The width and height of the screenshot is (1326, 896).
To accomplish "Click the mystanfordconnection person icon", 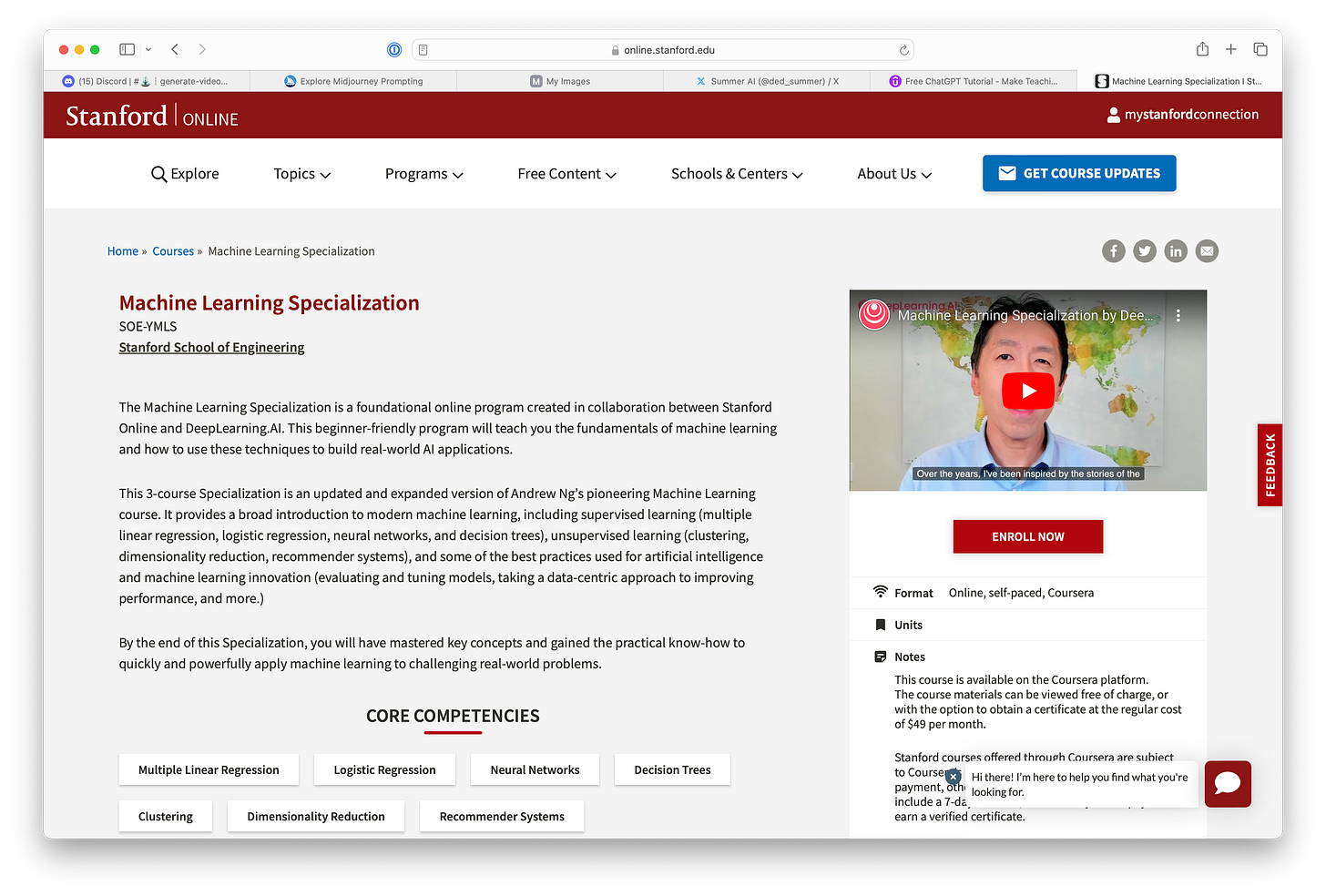I will tap(1113, 115).
